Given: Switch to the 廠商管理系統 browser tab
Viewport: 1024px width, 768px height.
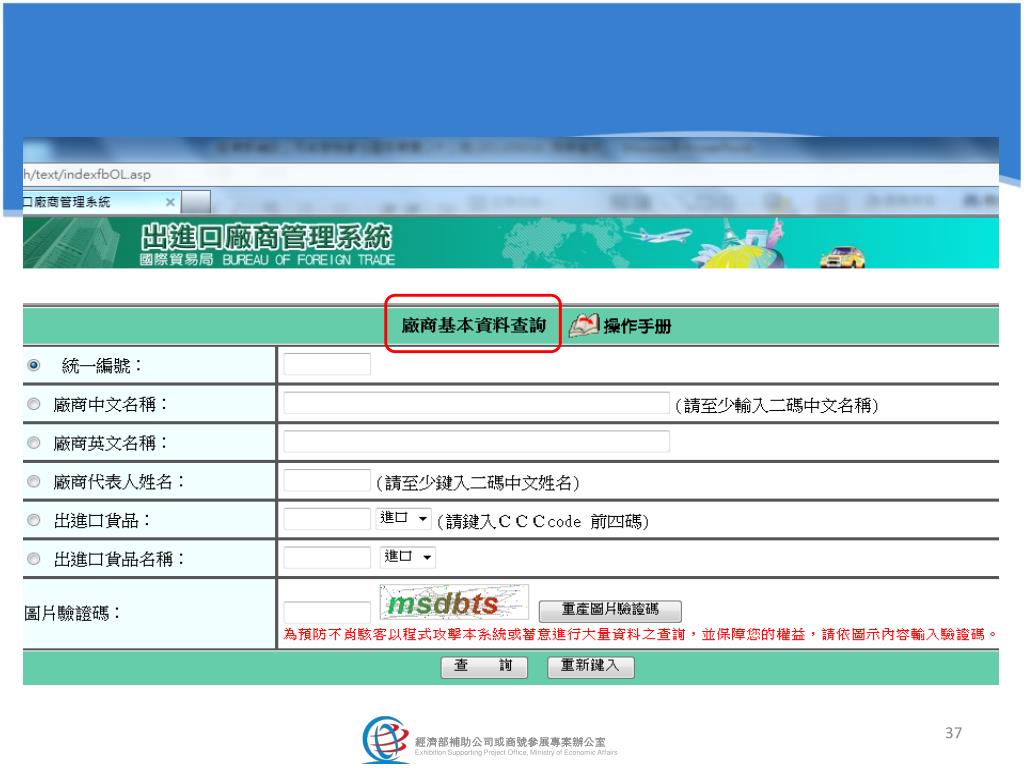Looking at the screenshot, I should [x=101, y=202].
